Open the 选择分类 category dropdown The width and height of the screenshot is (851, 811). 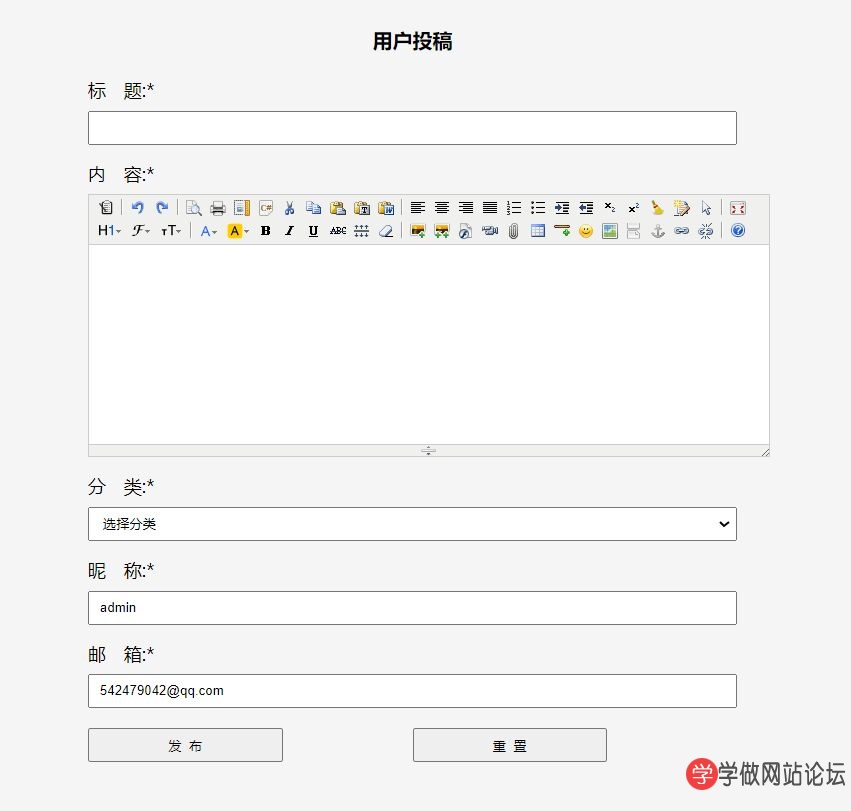point(412,524)
